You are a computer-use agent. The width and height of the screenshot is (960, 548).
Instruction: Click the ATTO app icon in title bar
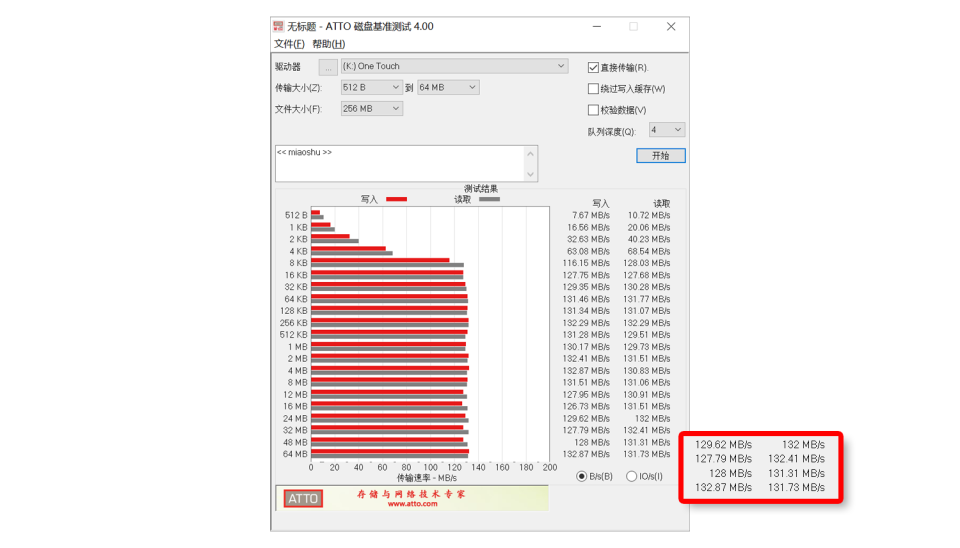tap(278, 26)
